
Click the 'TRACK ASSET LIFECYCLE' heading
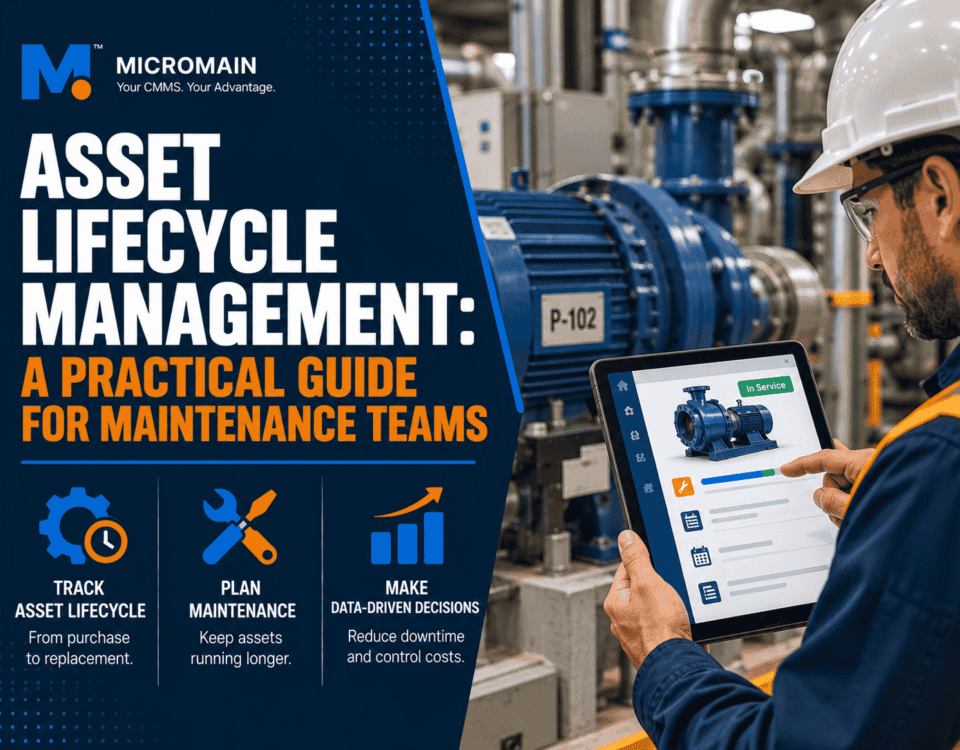coord(80,599)
